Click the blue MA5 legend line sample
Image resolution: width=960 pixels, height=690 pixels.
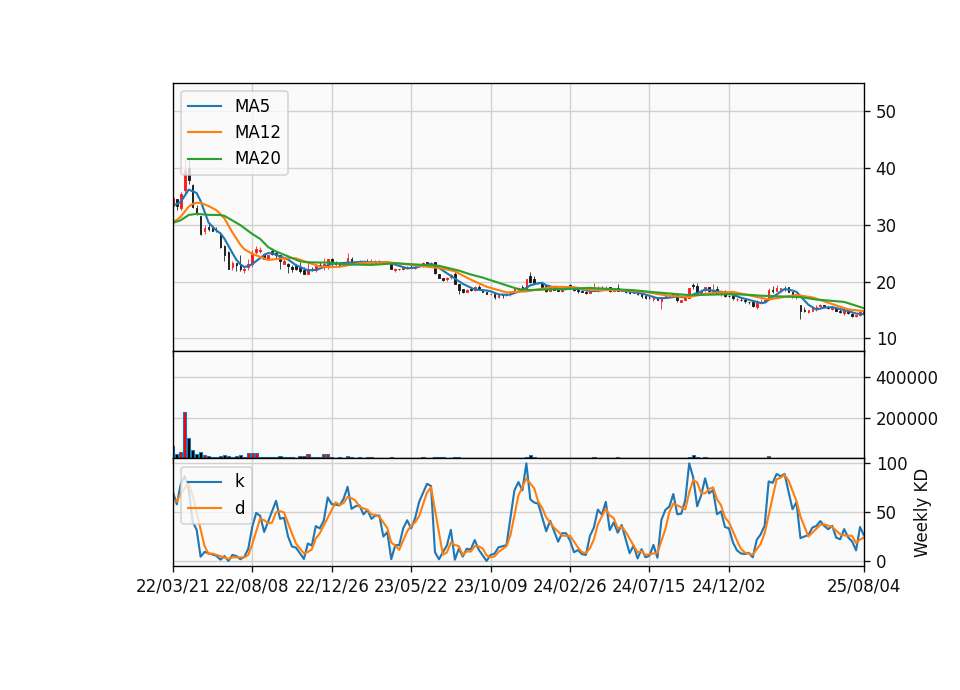[x=204, y=107]
